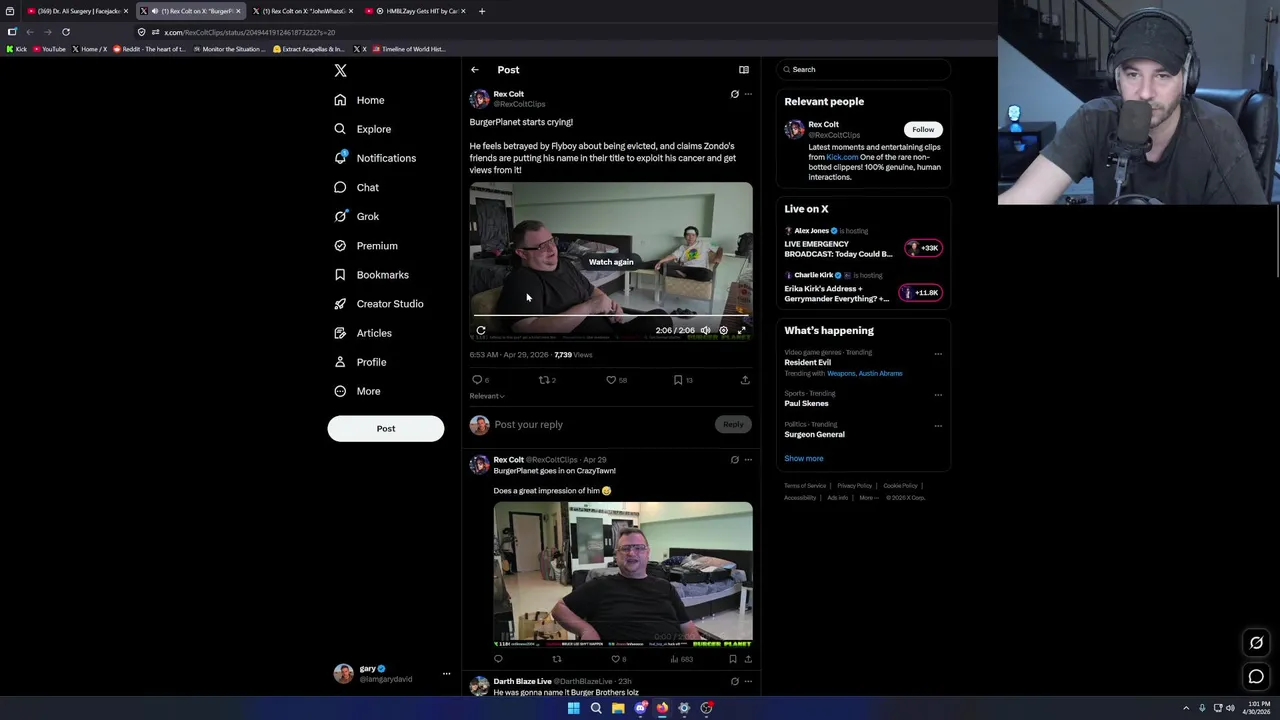Bookmark the main post with 13 bookmarks
Viewport: 1280px width, 720px height.
tap(683, 380)
